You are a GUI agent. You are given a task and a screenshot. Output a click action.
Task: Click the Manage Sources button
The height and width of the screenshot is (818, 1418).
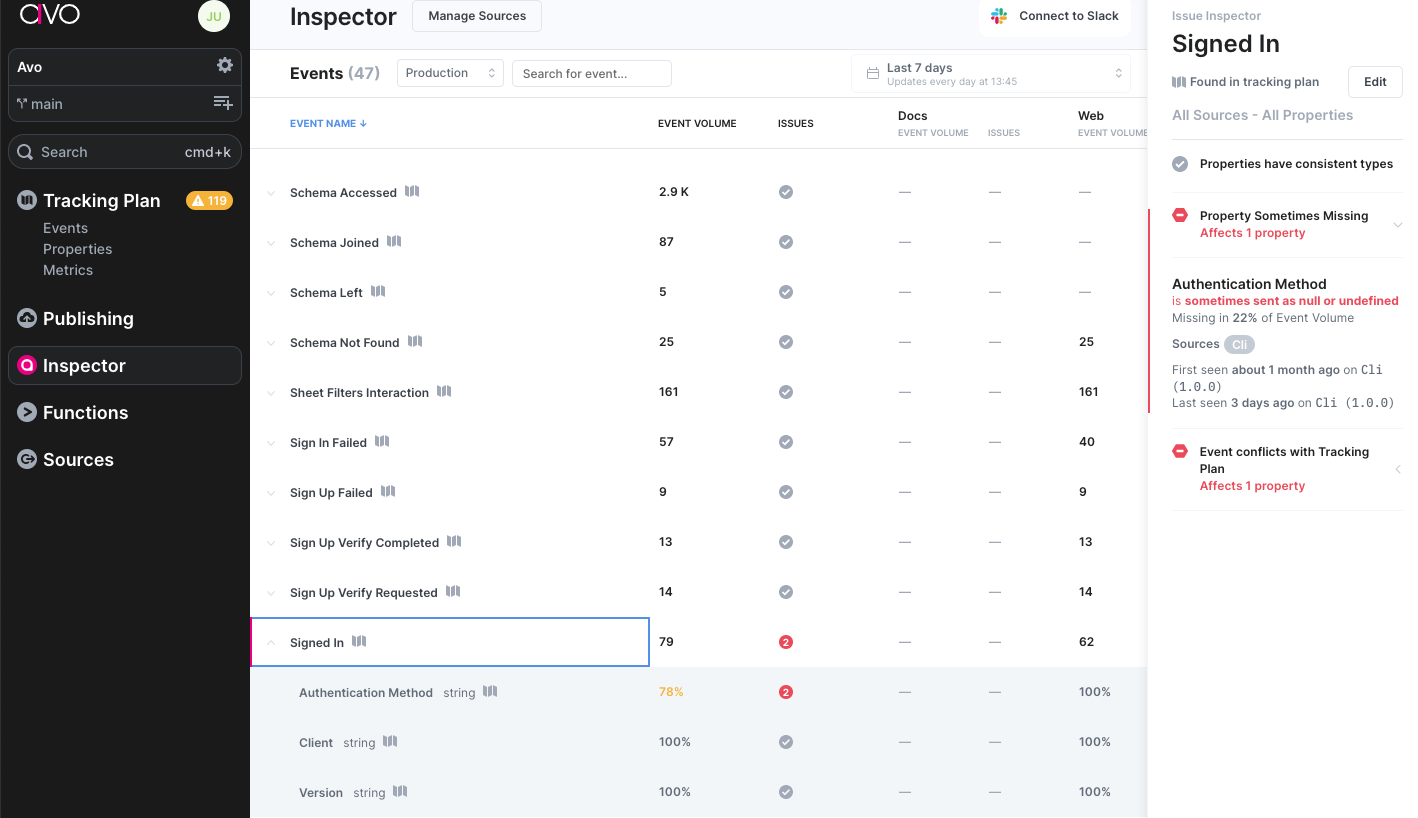click(476, 16)
